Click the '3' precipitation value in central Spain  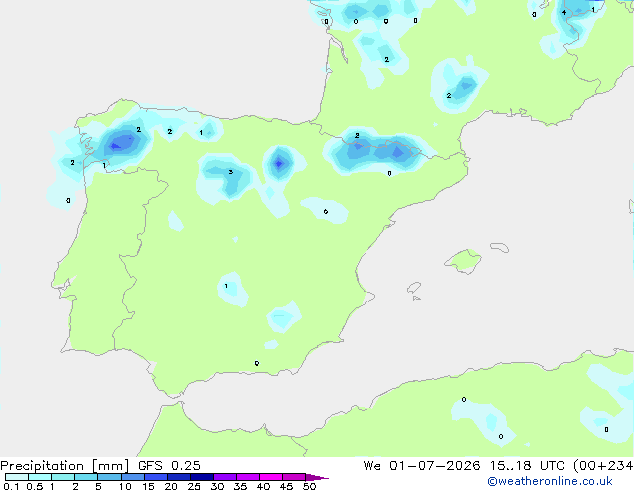(x=230, y=172)
